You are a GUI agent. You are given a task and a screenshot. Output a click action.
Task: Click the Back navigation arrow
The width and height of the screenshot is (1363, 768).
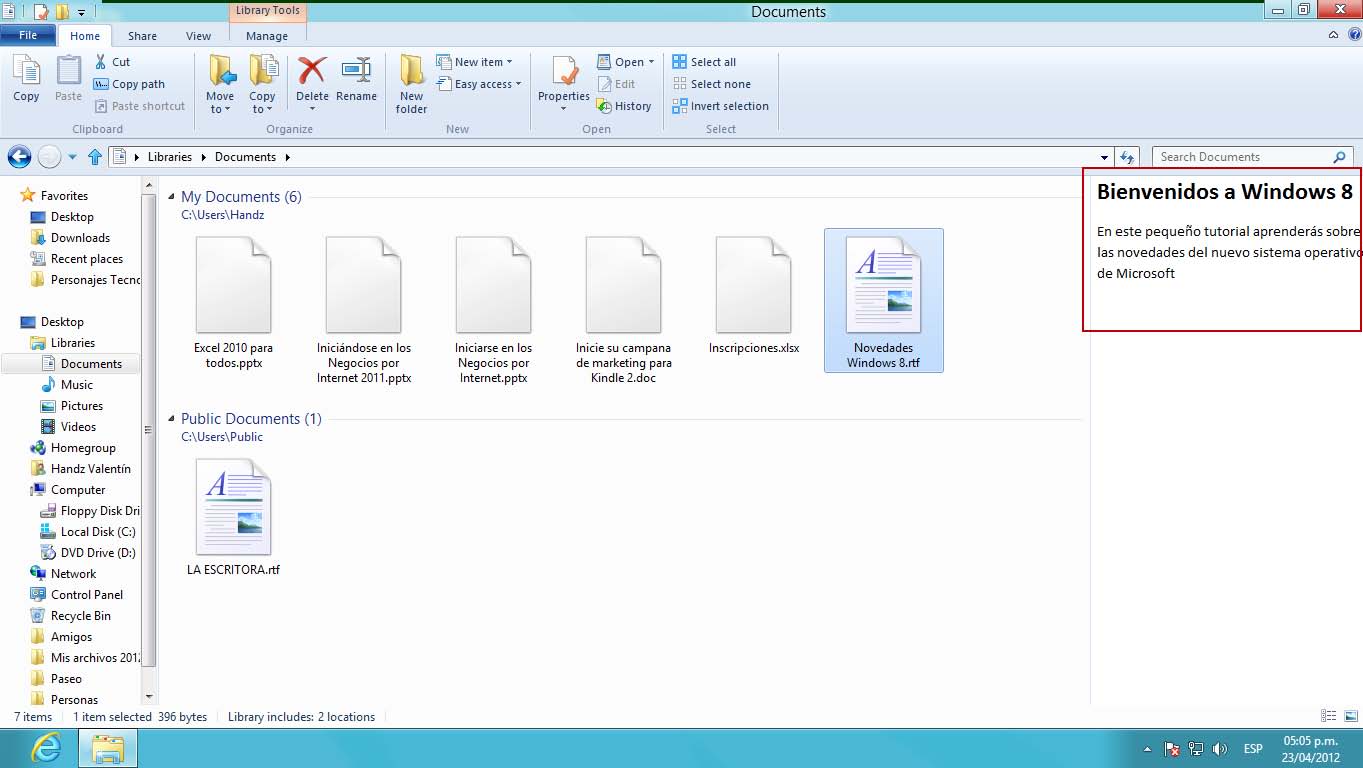[19, 157]
